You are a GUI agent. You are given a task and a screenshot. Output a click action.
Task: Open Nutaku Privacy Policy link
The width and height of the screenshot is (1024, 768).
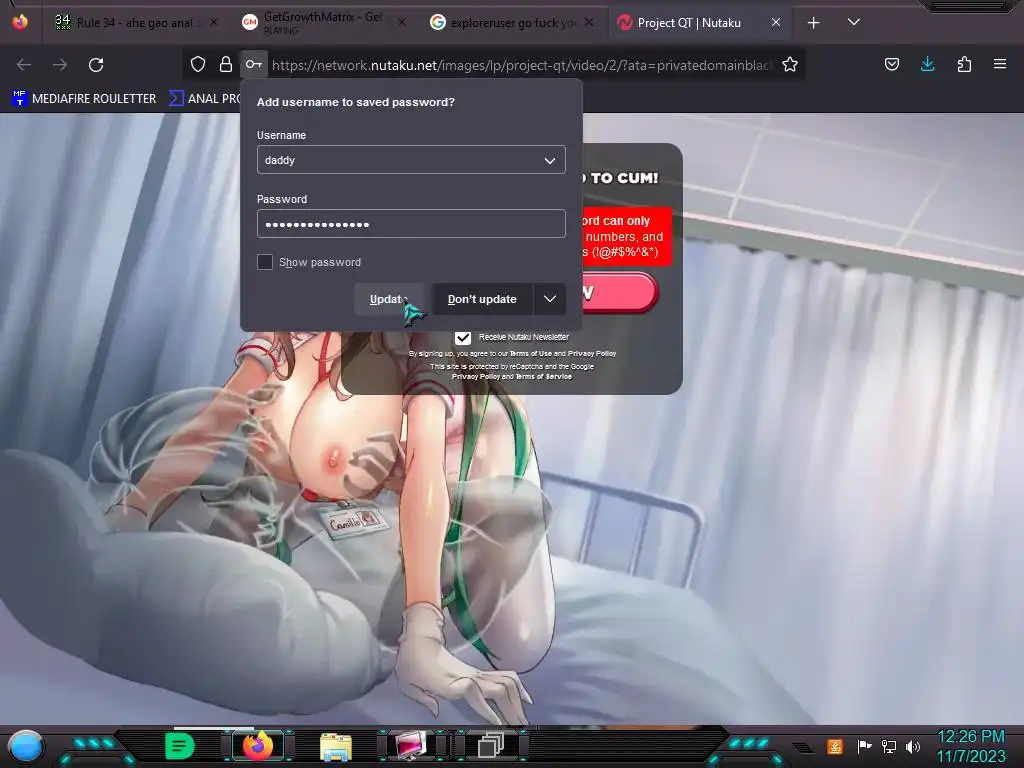[592, 353]
